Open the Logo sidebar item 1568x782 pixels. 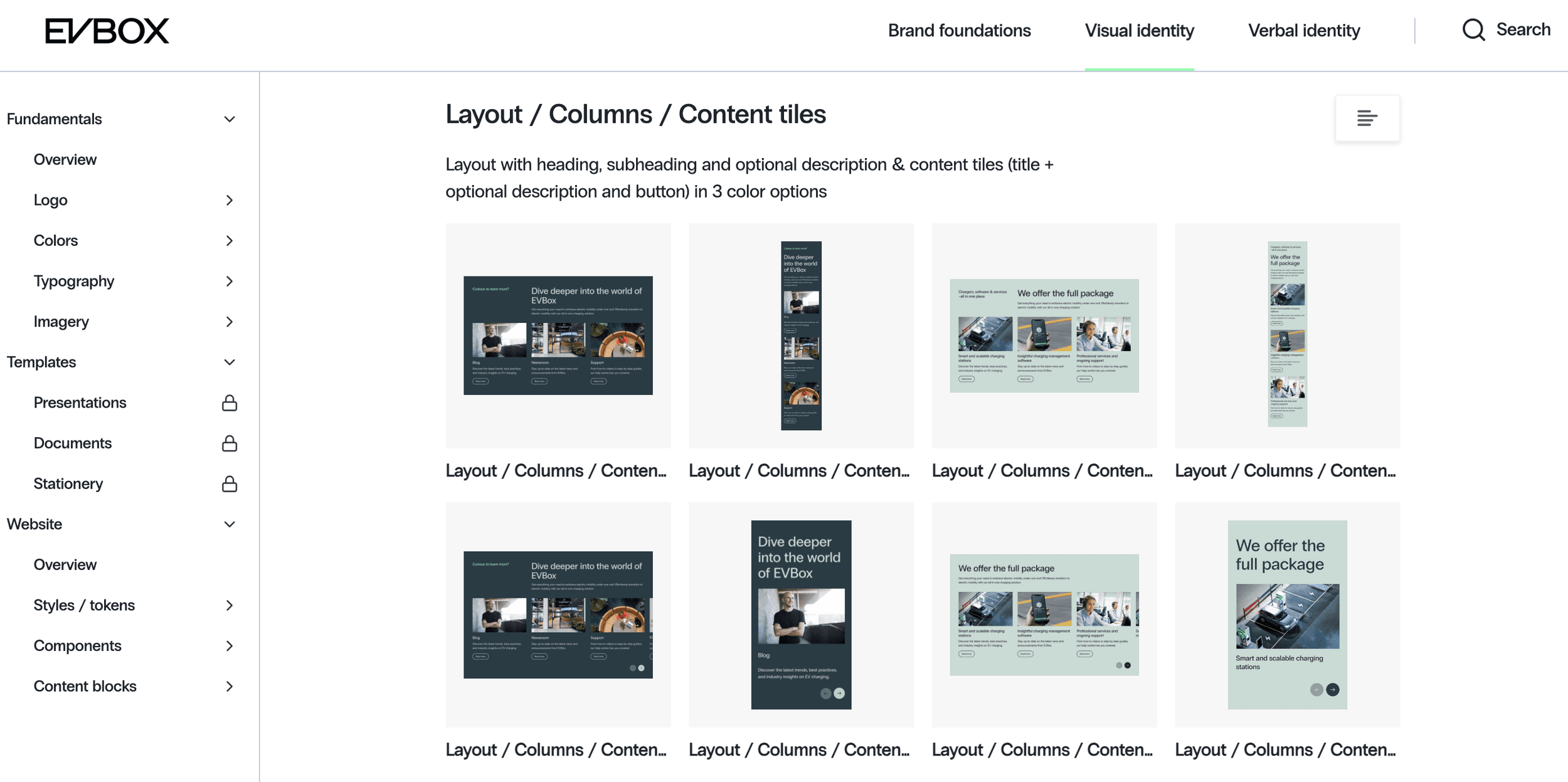[51, 200]
